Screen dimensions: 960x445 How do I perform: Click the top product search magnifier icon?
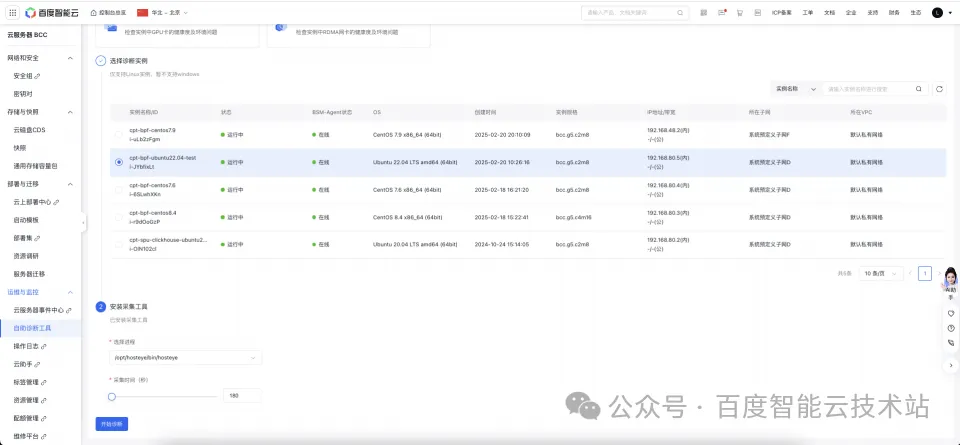pyautogui.click(x=680, y=12)
